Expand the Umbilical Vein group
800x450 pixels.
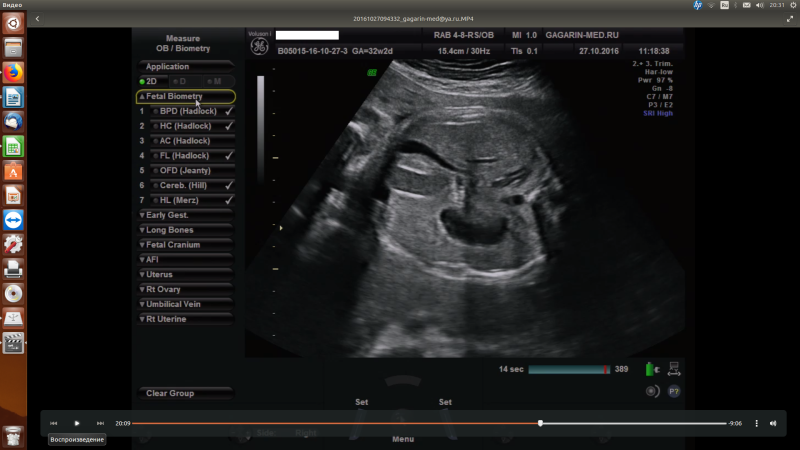[186, 304]
